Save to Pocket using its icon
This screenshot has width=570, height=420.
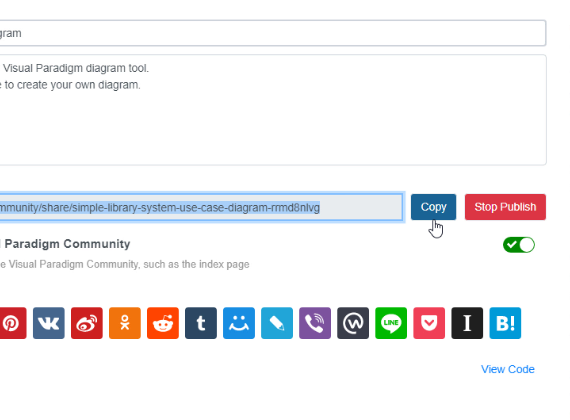429,323
